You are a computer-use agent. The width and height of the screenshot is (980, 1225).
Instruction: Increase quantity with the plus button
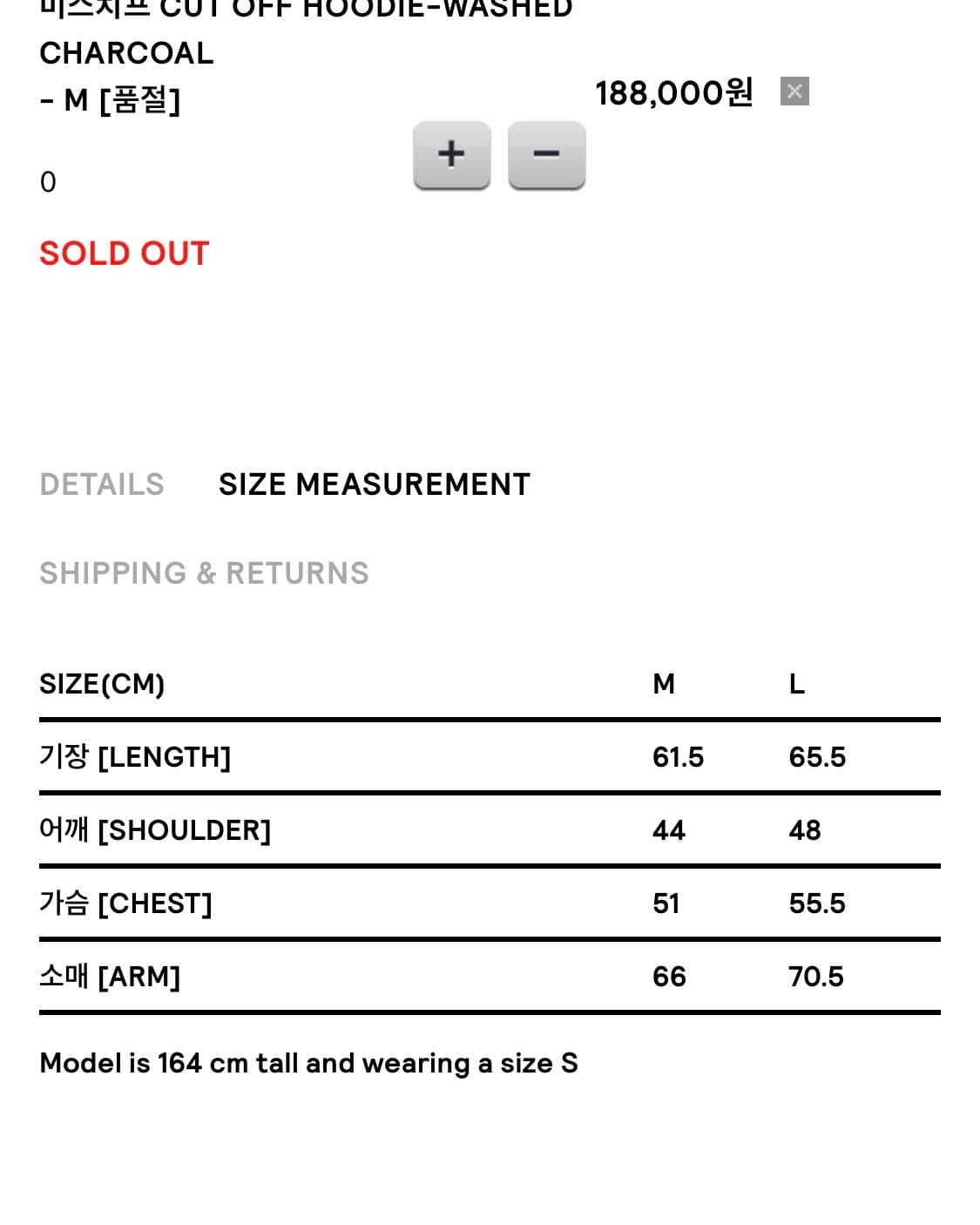point(451,154)
